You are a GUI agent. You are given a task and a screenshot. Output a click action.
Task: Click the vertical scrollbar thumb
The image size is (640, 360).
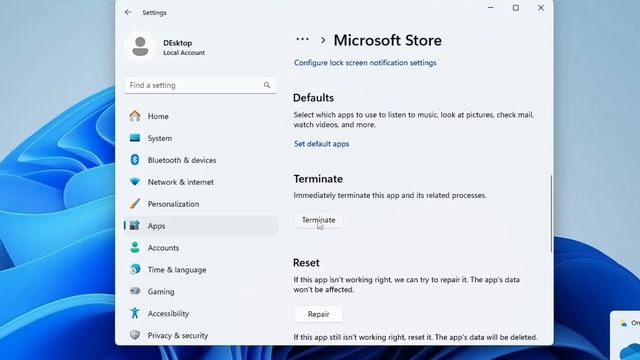pos(551,213)
